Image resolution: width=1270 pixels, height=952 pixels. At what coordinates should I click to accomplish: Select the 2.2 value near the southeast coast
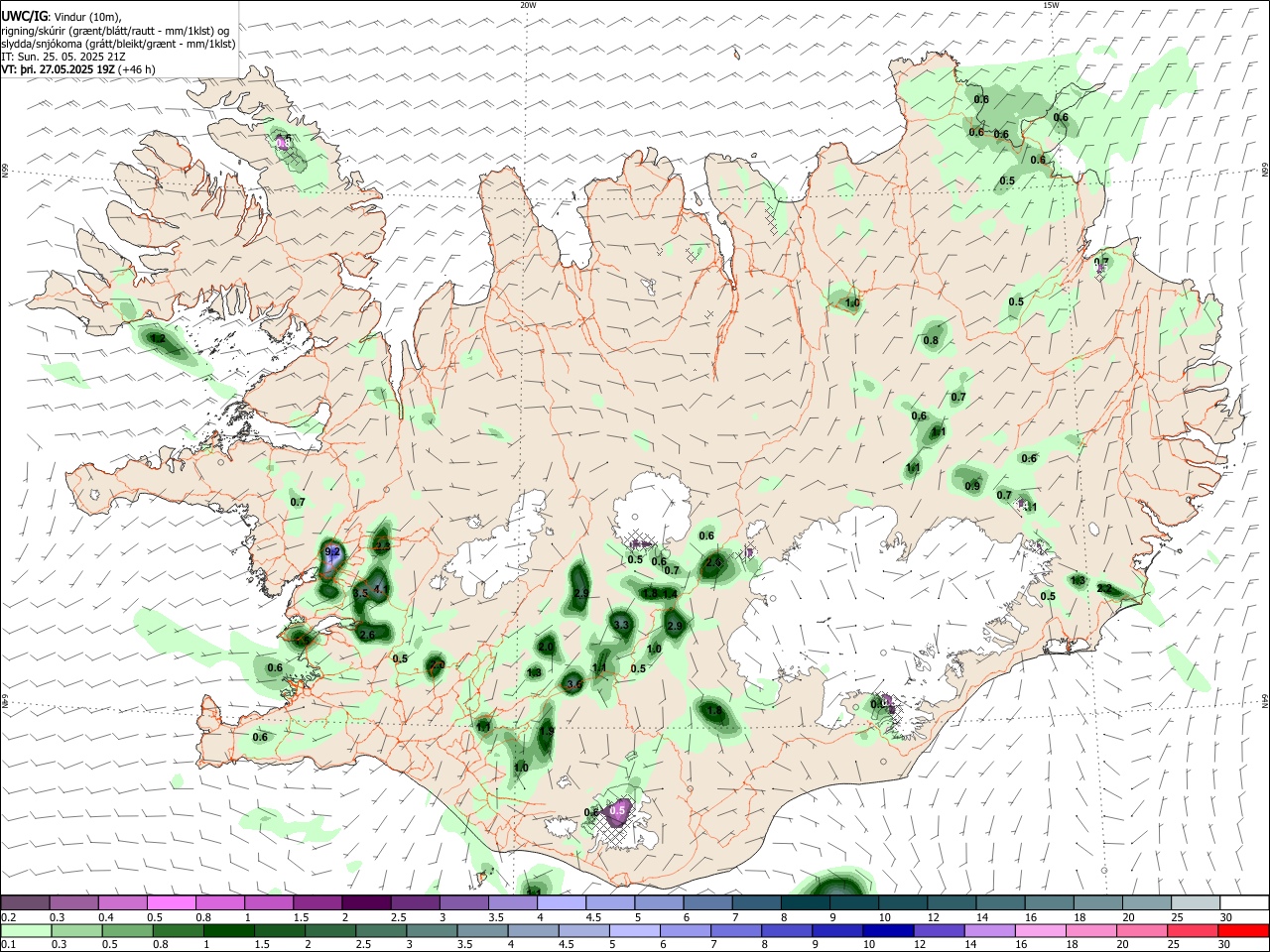(x=1103, y=588)
